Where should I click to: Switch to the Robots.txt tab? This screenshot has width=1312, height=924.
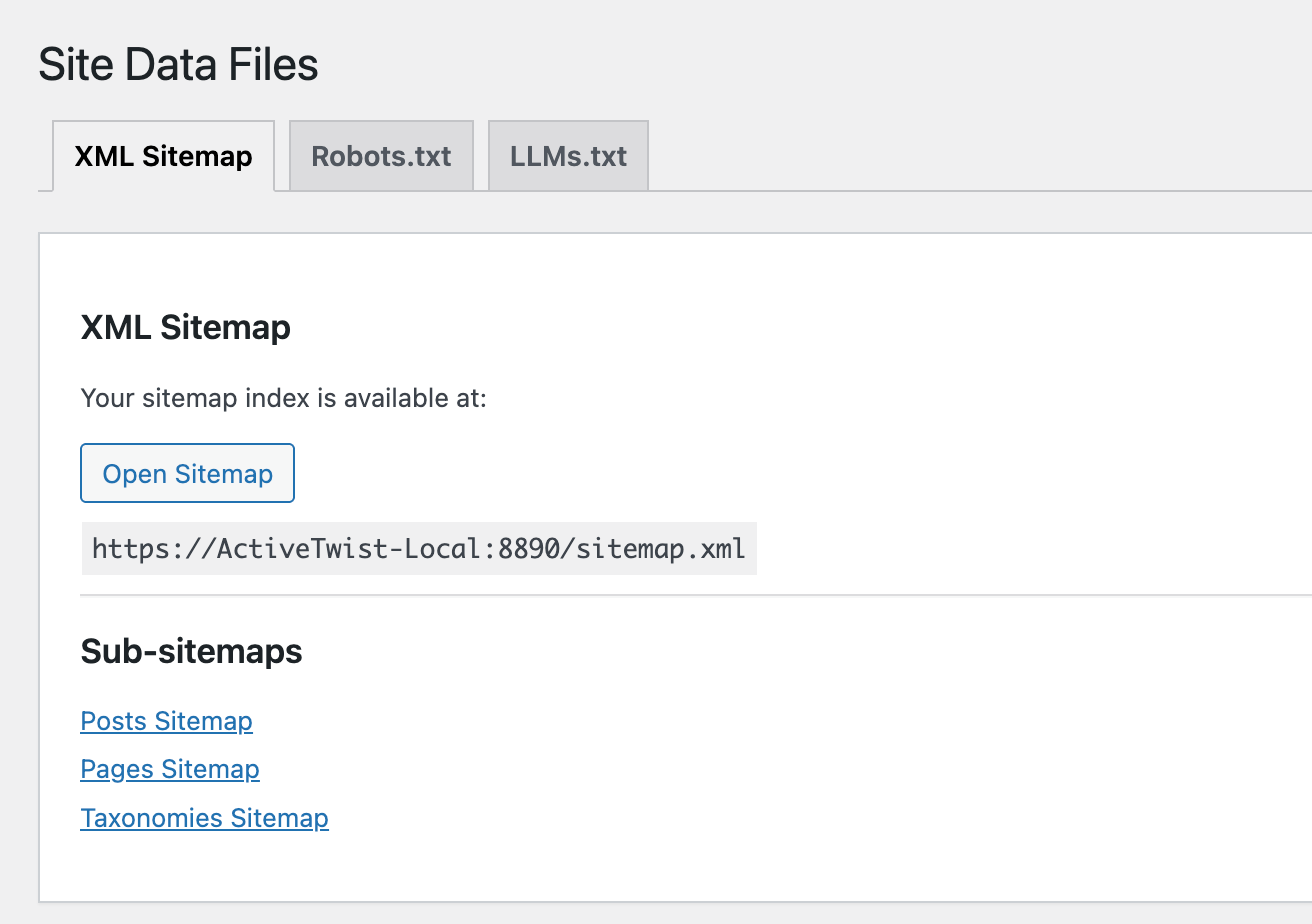(x=381, y=156)
